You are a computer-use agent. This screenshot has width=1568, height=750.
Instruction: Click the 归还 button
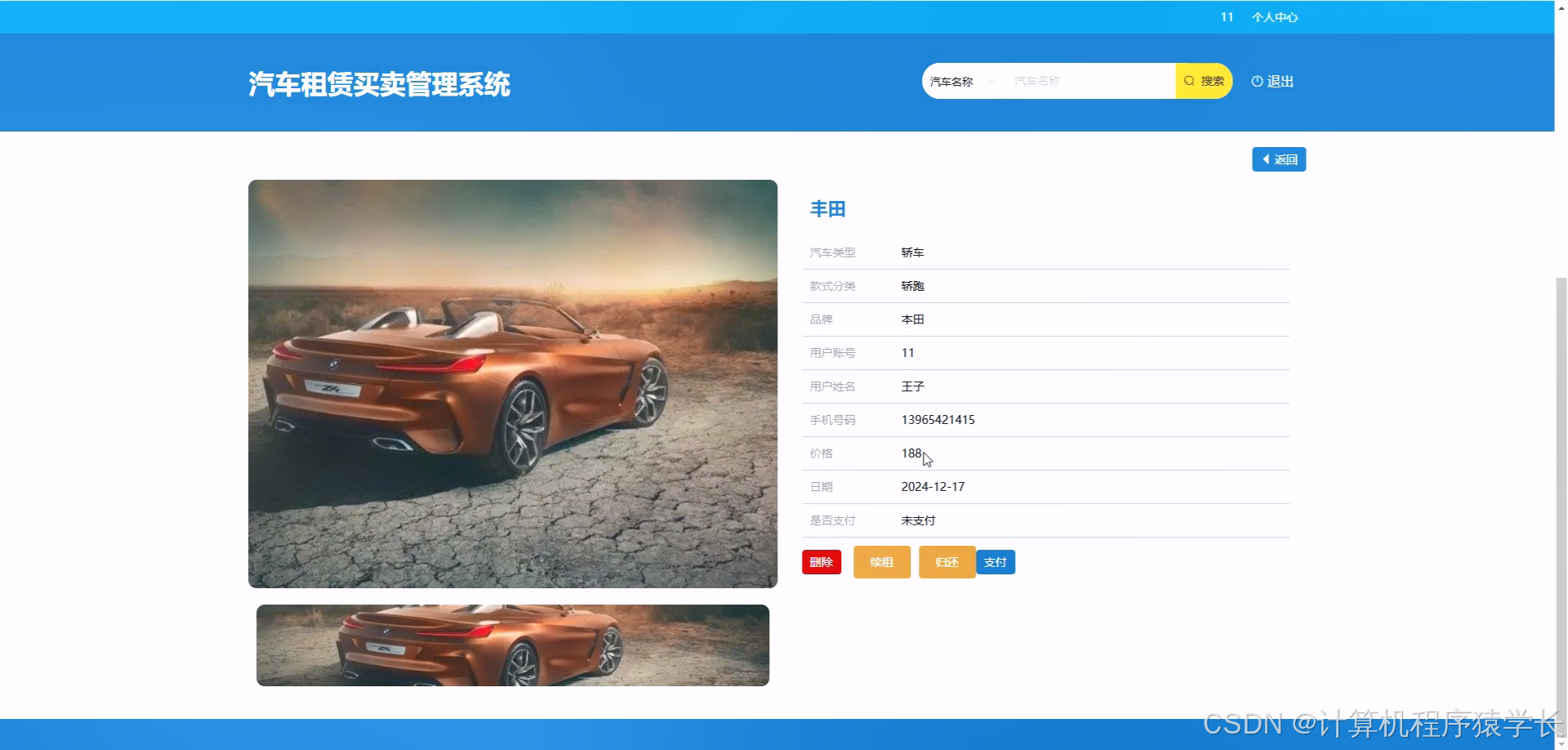tap(946, 561)
